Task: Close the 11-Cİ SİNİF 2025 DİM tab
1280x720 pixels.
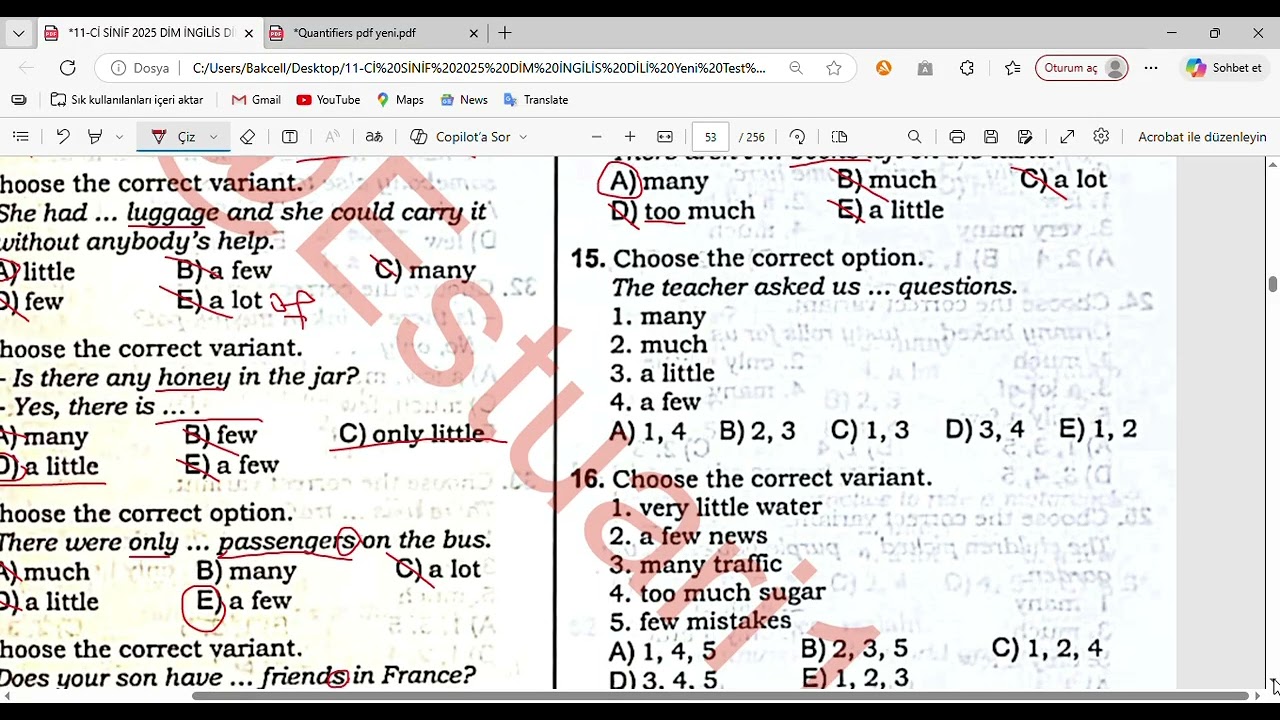Action: click(249, 33)
